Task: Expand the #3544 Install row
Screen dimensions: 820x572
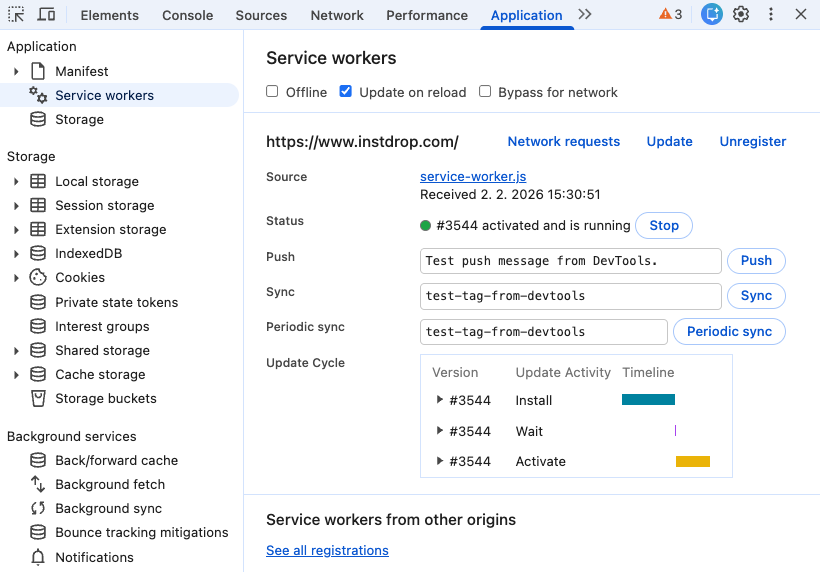Action: pyautogui.click(x=440, y=399)
